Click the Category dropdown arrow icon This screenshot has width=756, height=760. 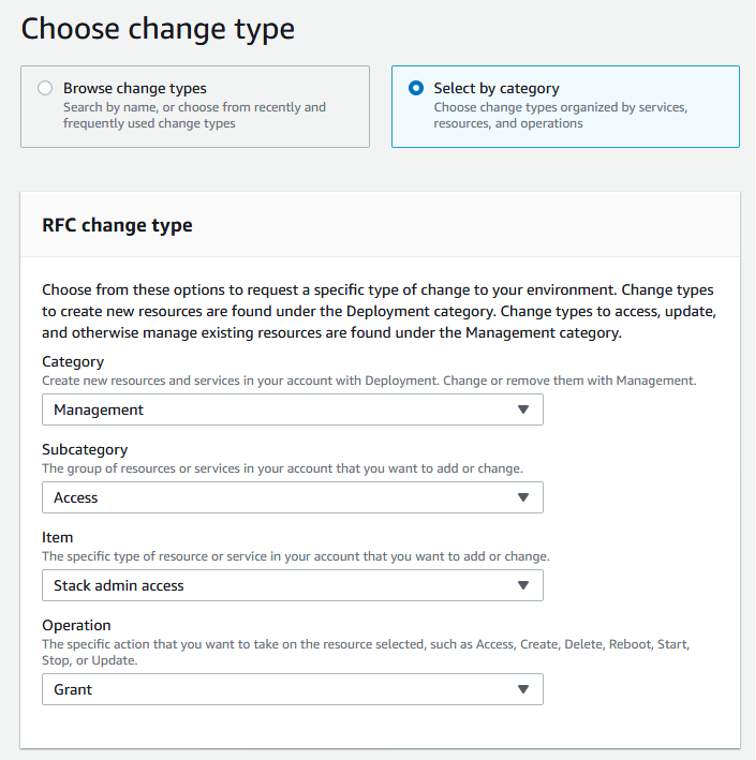[x=522, y=410]
